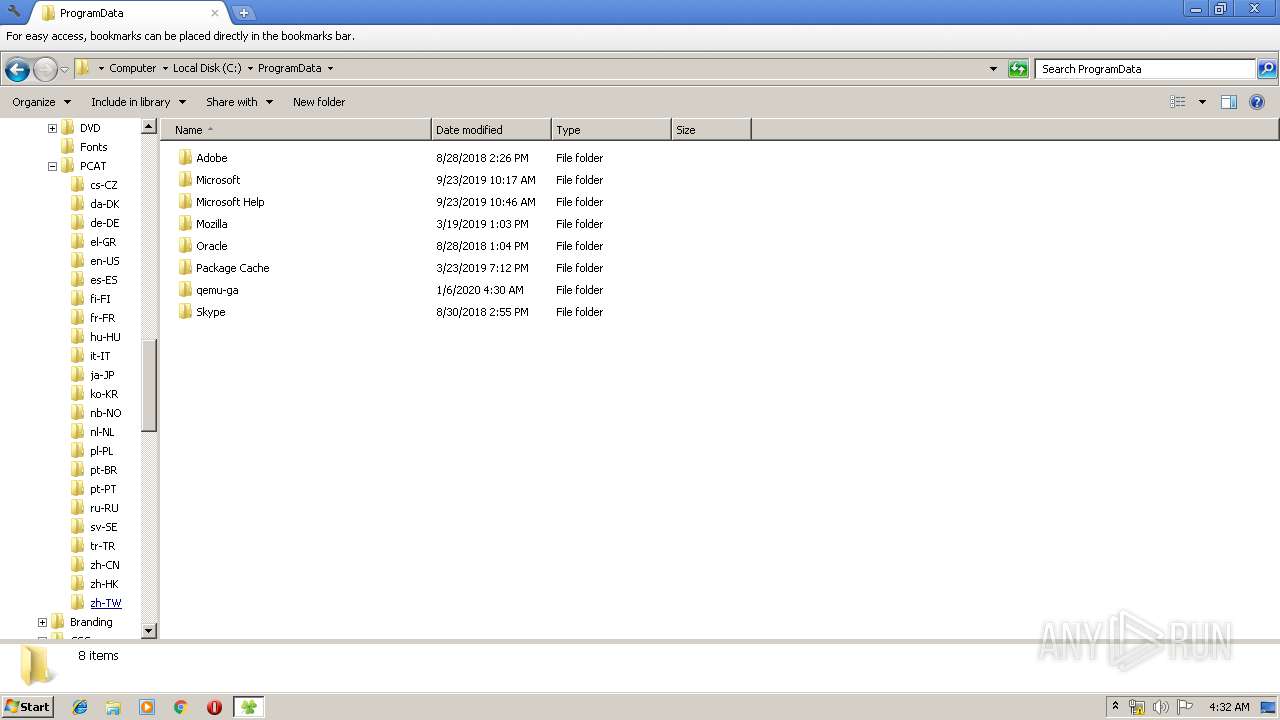Open recent pages dropdown beside Forward arrow
The image size is (1280, 720).
[64, 69]
